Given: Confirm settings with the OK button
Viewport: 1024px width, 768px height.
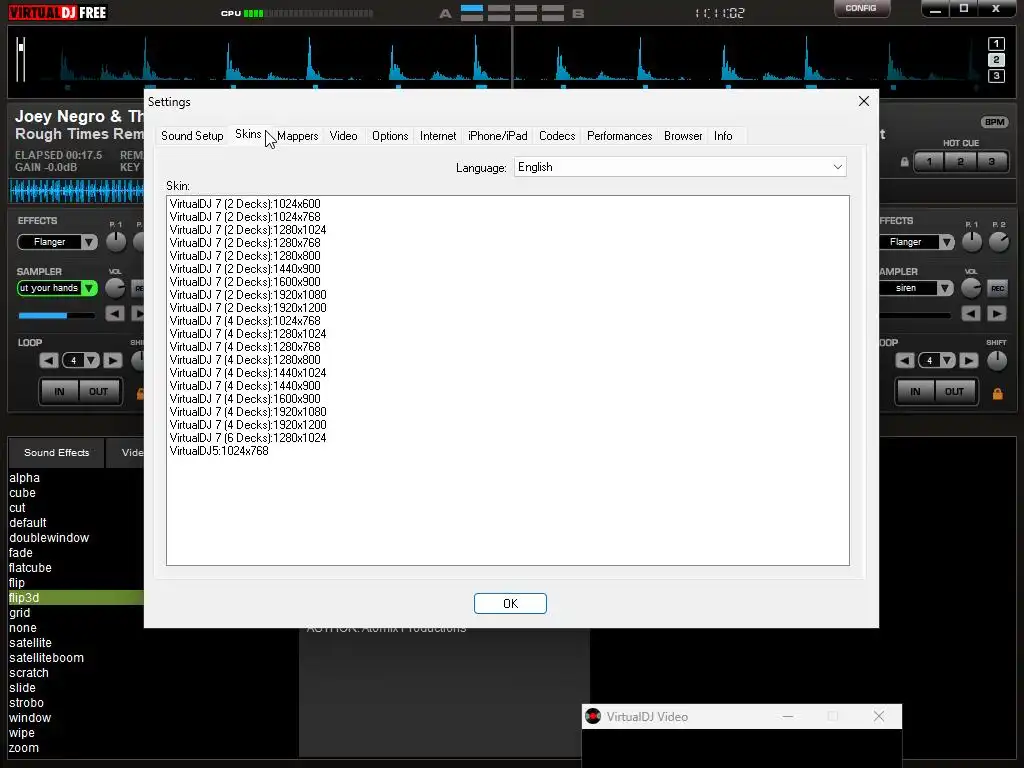Looking at the screenshot, I should [x=510, y=603].
